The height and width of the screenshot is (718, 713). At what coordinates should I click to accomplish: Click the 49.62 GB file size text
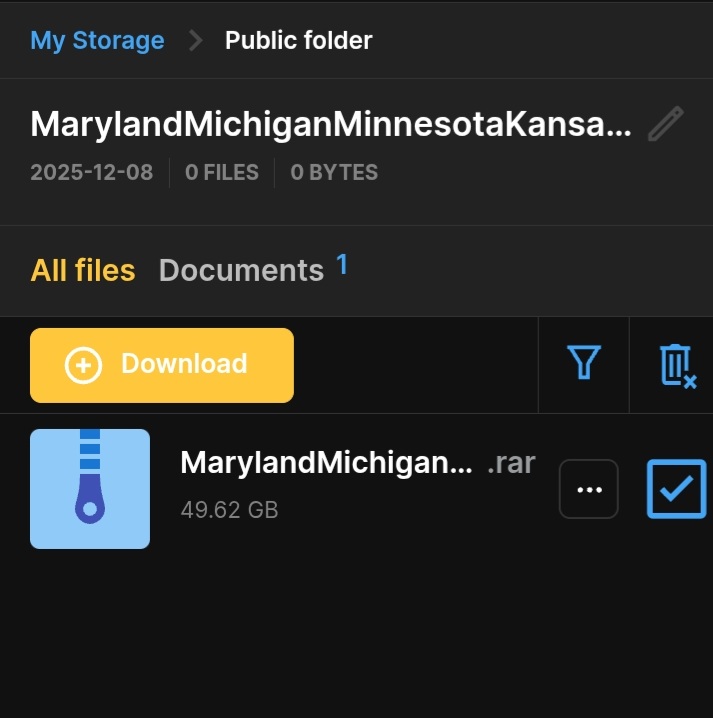229,510
